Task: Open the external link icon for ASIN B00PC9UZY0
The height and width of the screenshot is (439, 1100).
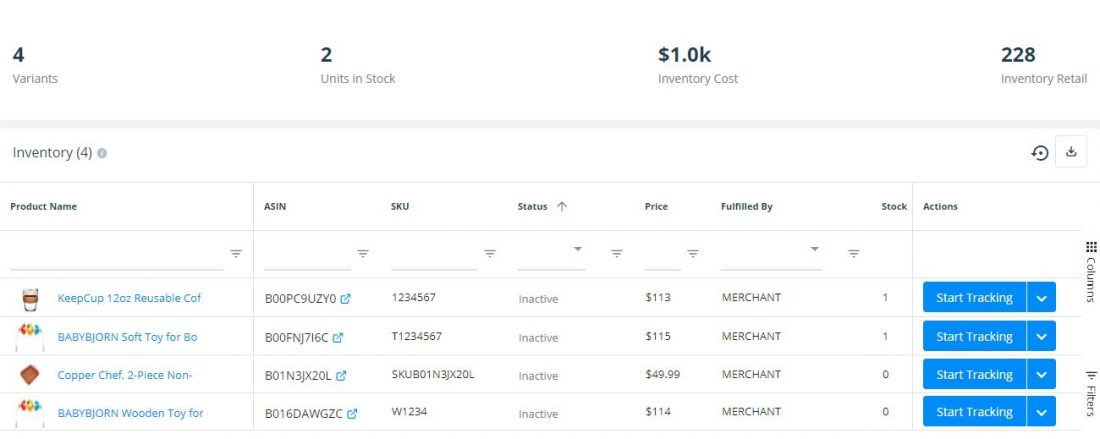Action: point(345,299)
